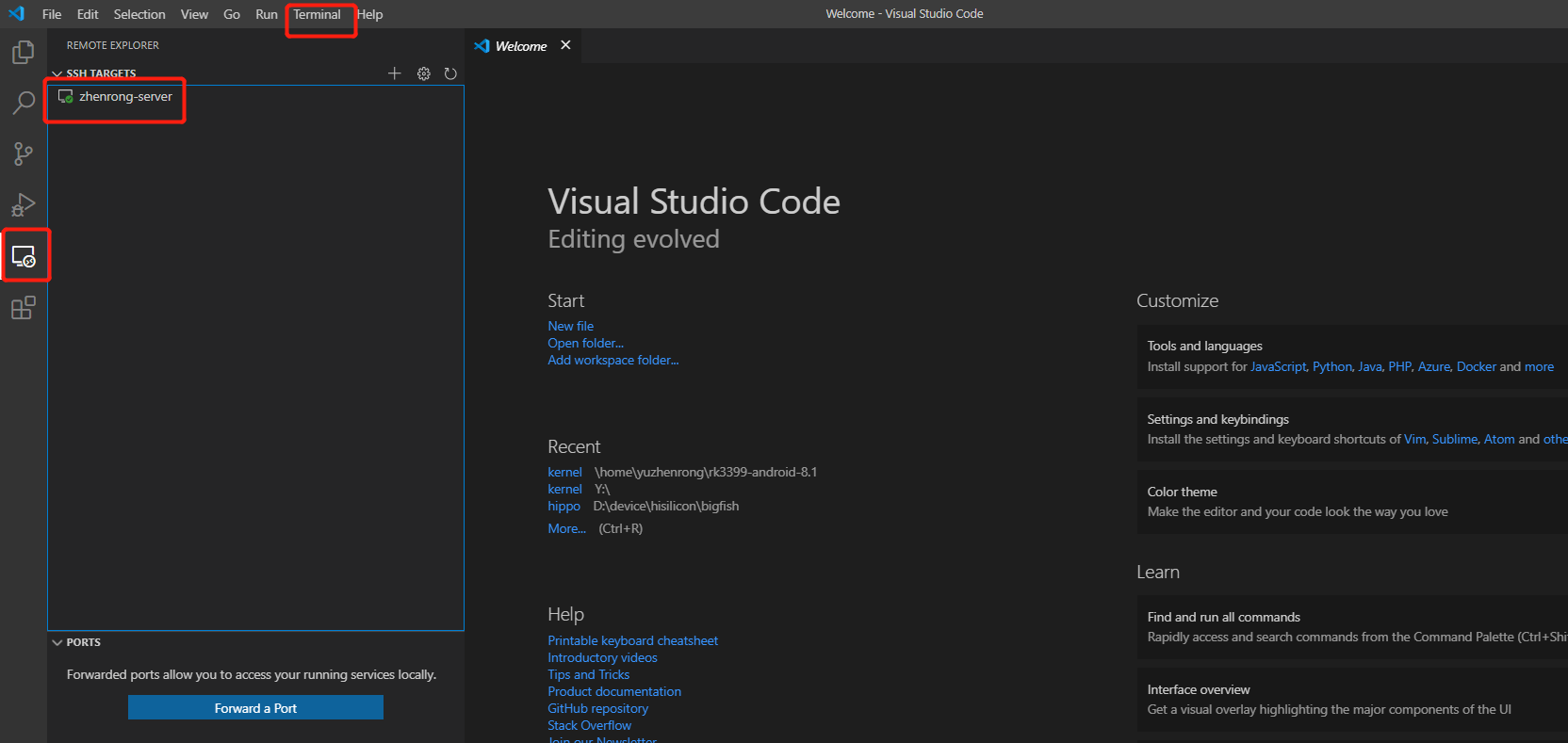Screen dimensions: 1568x743
Task: Click the New file link
Action: (x=570, y=326)
